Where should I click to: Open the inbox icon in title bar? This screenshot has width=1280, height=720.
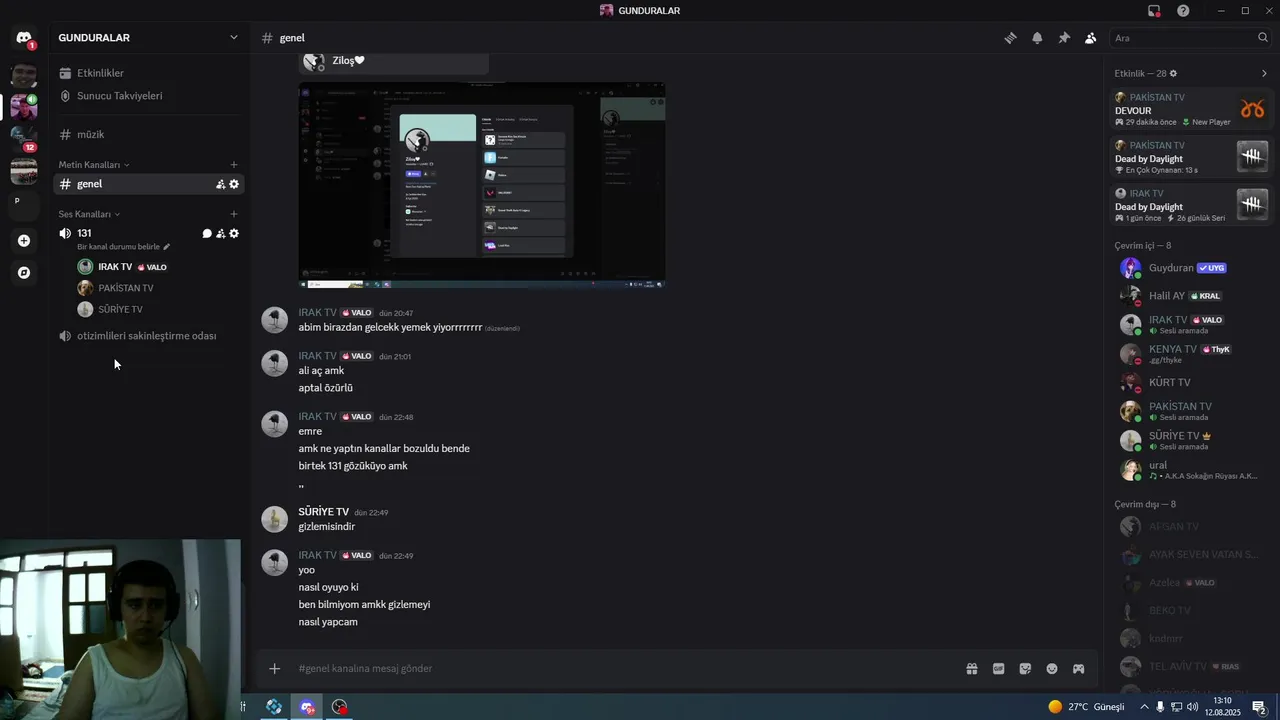point(1154,11)
